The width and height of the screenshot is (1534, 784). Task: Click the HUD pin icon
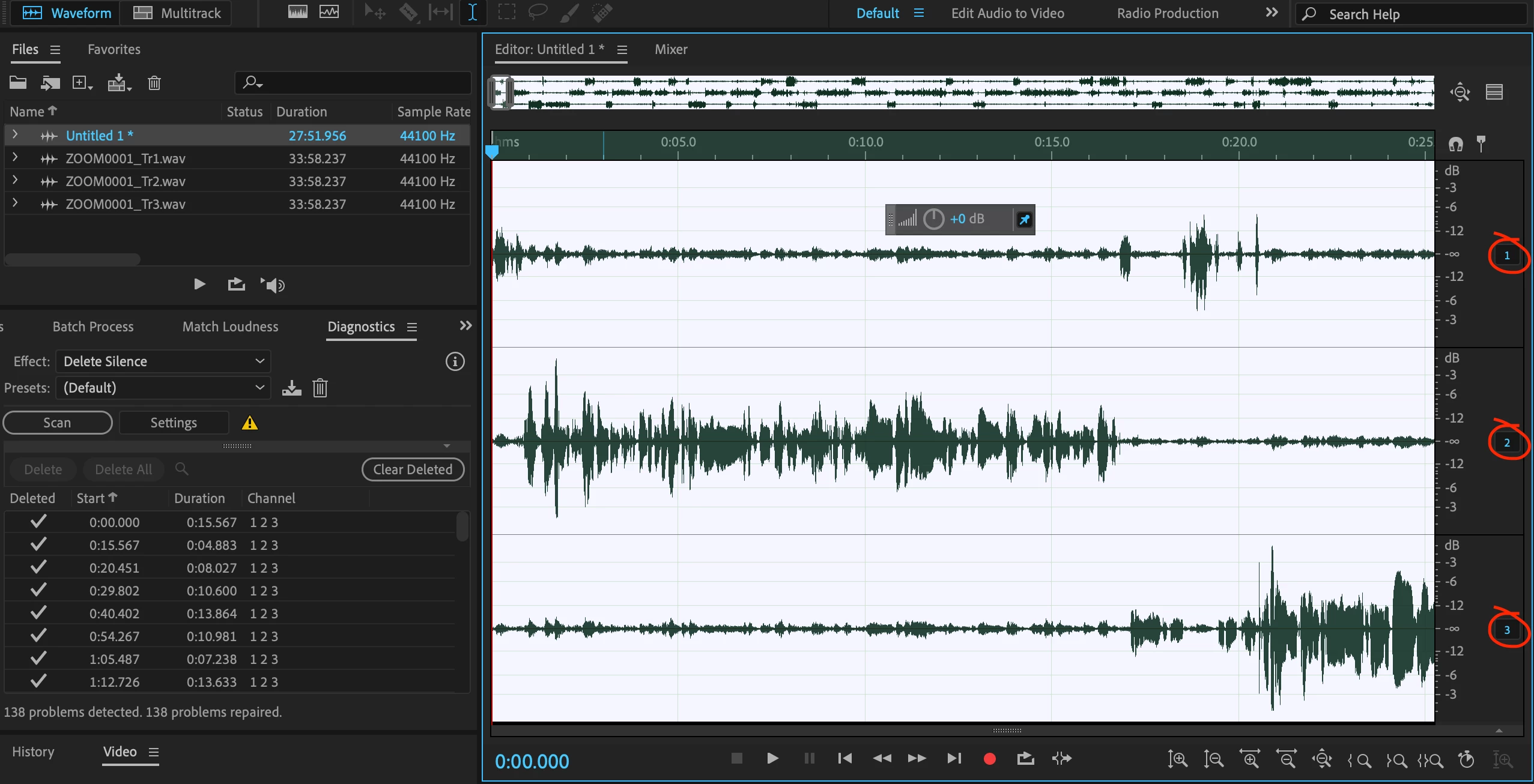tap(1024, 220)
